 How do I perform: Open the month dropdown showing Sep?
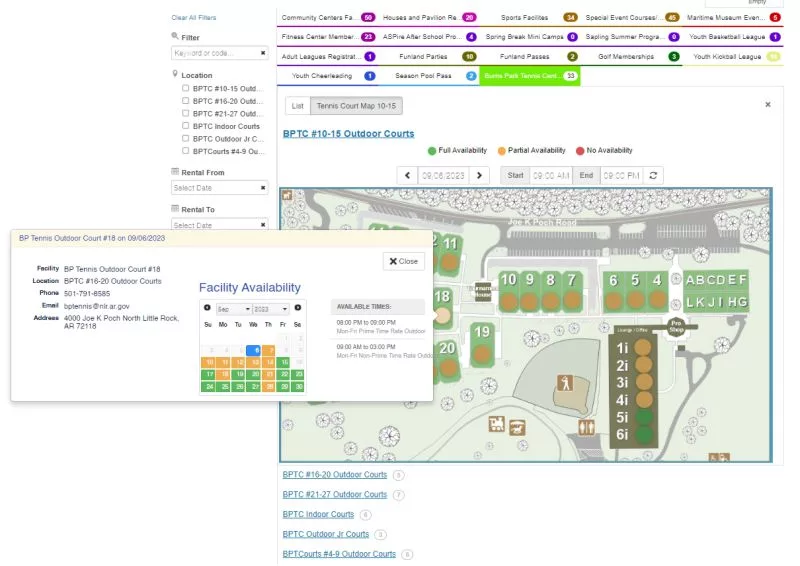point(232,309)
